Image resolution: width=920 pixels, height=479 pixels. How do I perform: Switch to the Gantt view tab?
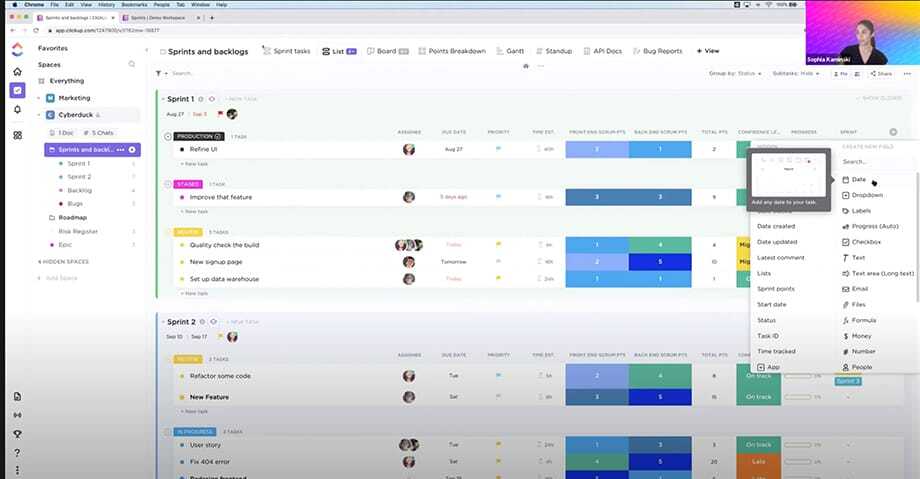(510, 51)
